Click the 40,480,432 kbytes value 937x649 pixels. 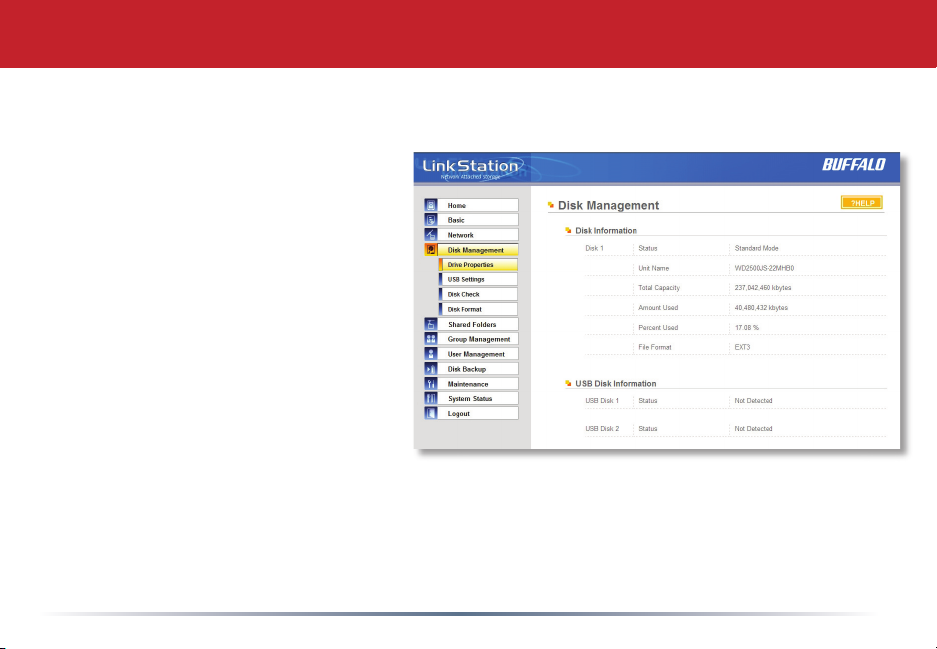click(761, 308)
